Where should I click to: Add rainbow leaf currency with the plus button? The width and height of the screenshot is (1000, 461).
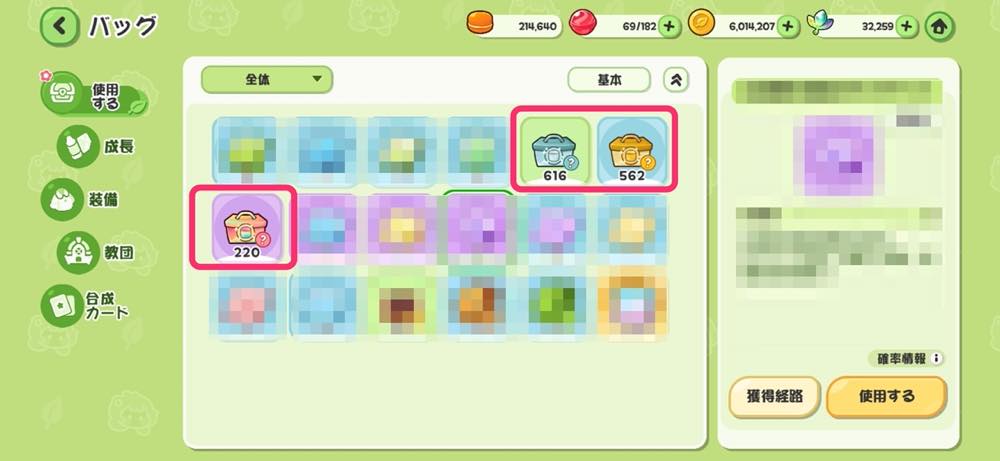(x=906, y=26)
